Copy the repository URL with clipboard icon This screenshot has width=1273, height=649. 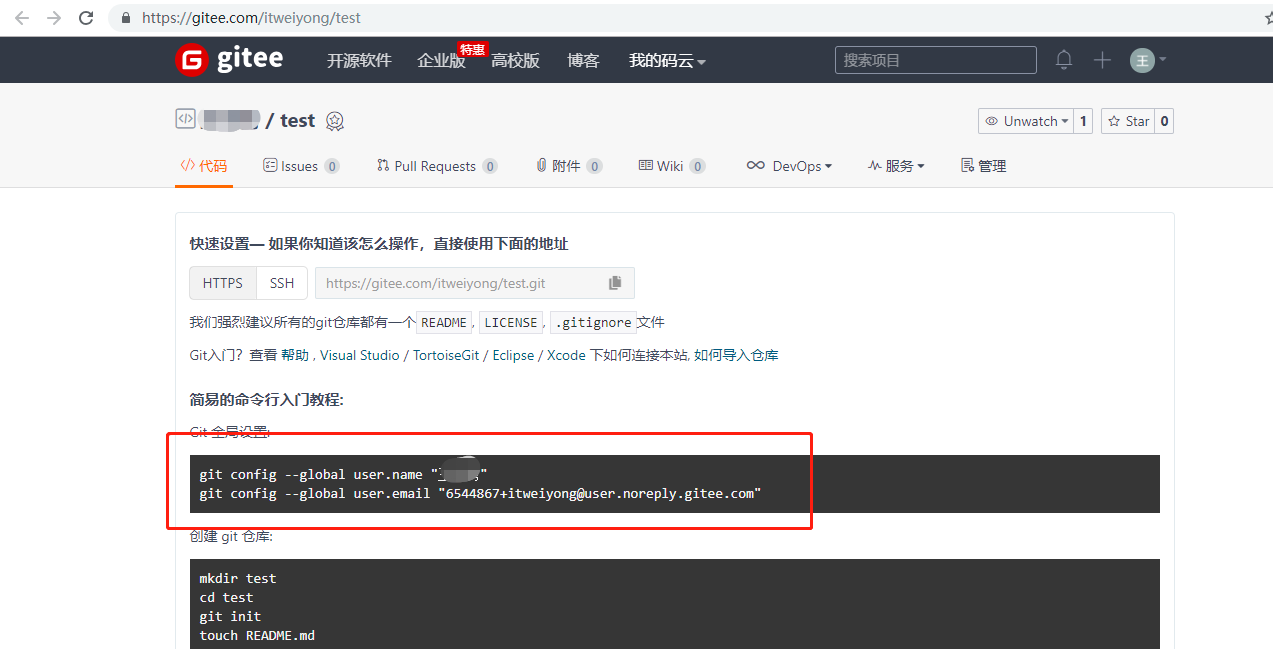615,283
